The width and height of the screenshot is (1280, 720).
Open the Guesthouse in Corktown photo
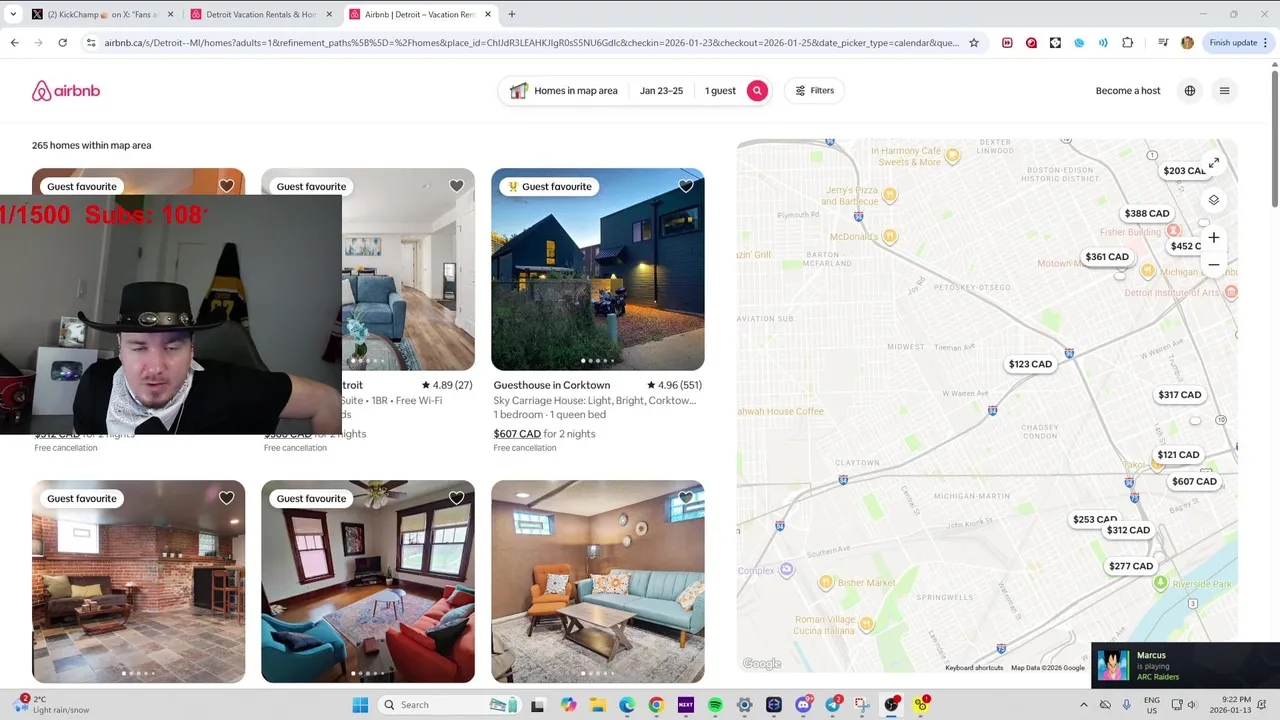[x=598, y=269]
